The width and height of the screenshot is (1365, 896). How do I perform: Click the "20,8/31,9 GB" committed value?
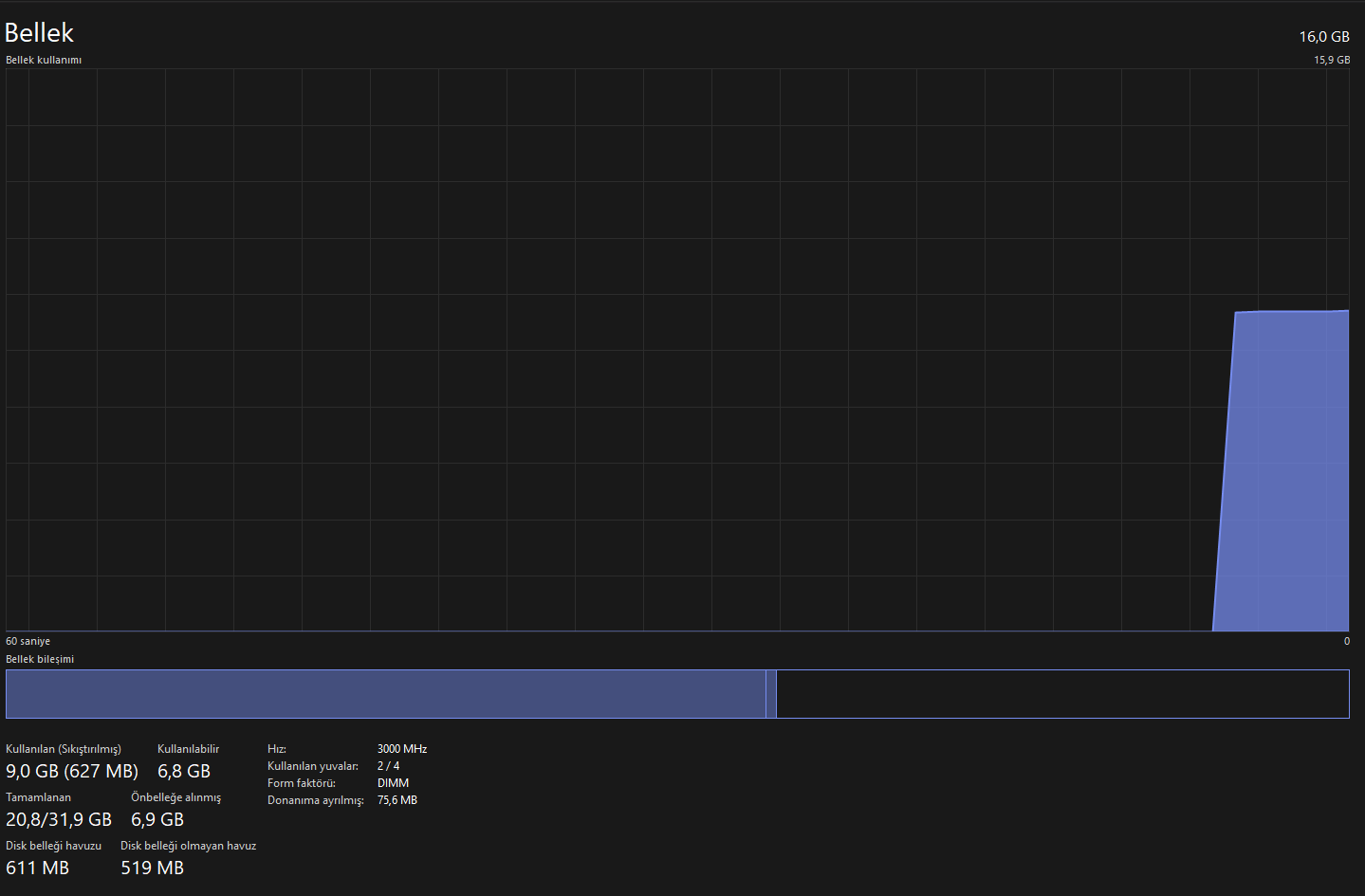(59, 819)
